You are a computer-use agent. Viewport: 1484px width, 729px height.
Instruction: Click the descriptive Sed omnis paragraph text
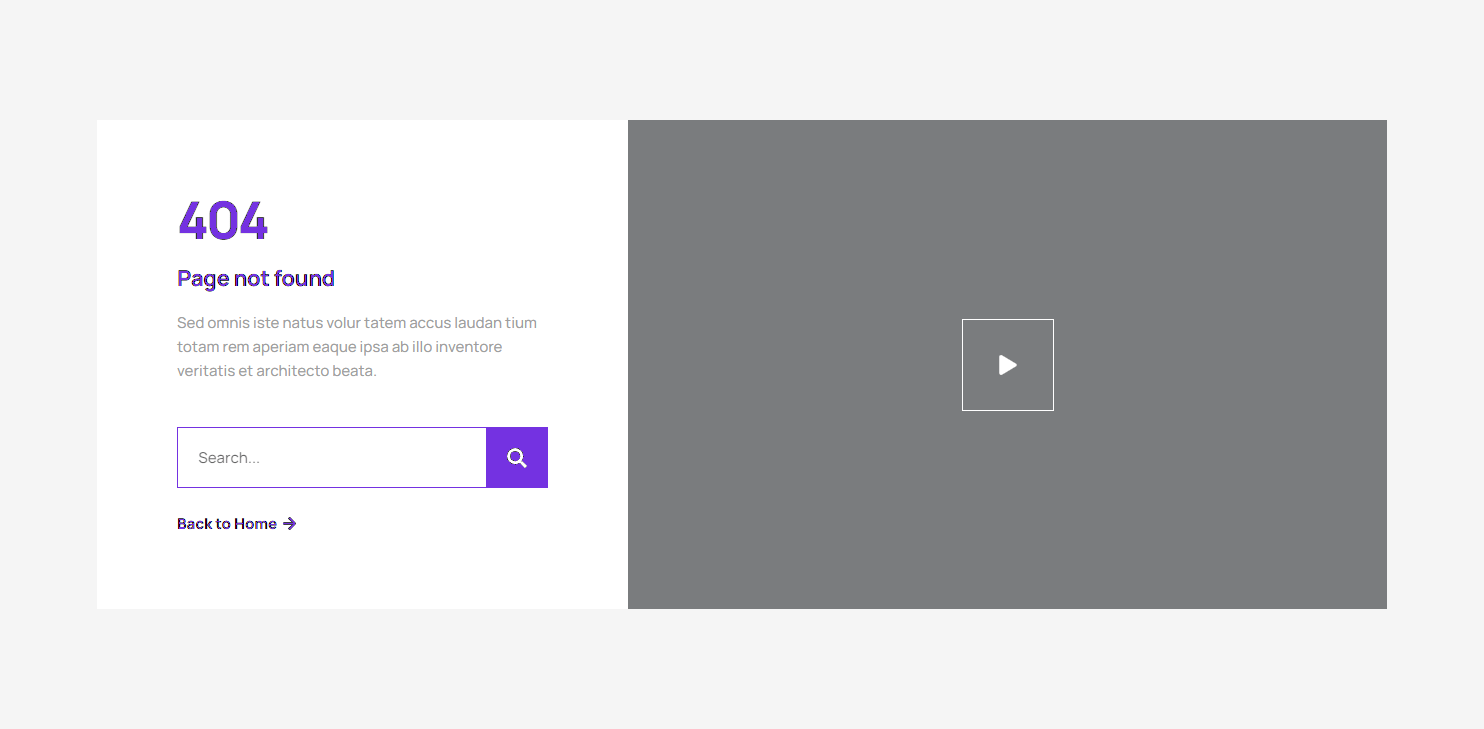pos(356,346)
